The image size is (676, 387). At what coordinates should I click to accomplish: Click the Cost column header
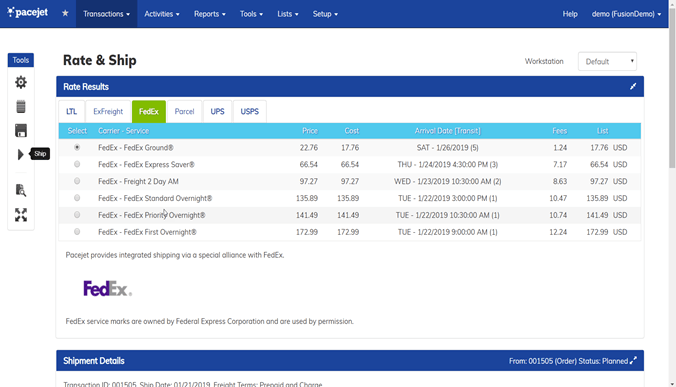point(351,131)
